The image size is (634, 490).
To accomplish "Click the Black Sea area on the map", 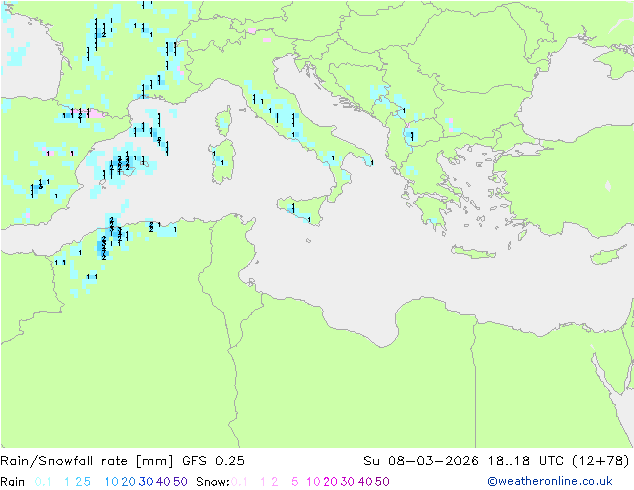I will click(x=574, y=93).
